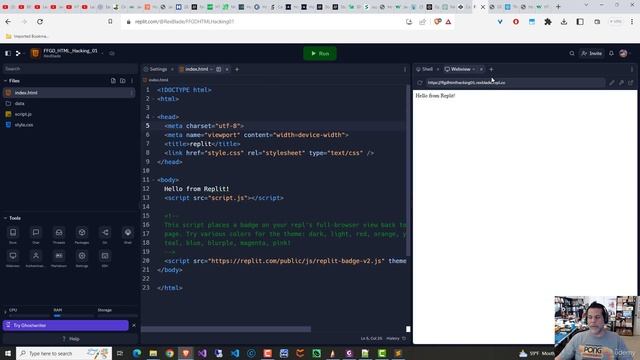Click the search magnifier in Replit header

(x=572, y=53)
